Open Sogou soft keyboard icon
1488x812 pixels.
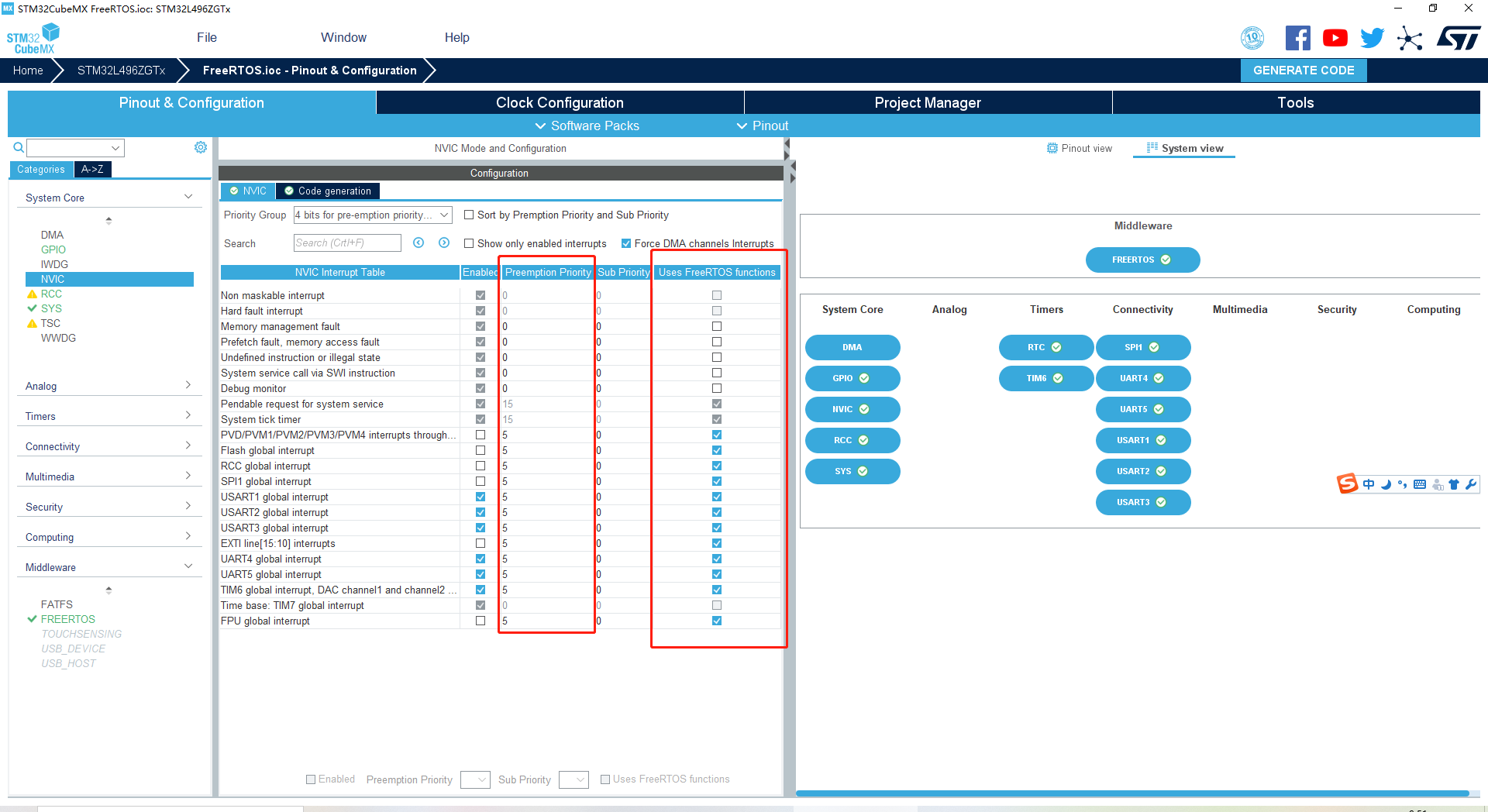point(1420,484)
